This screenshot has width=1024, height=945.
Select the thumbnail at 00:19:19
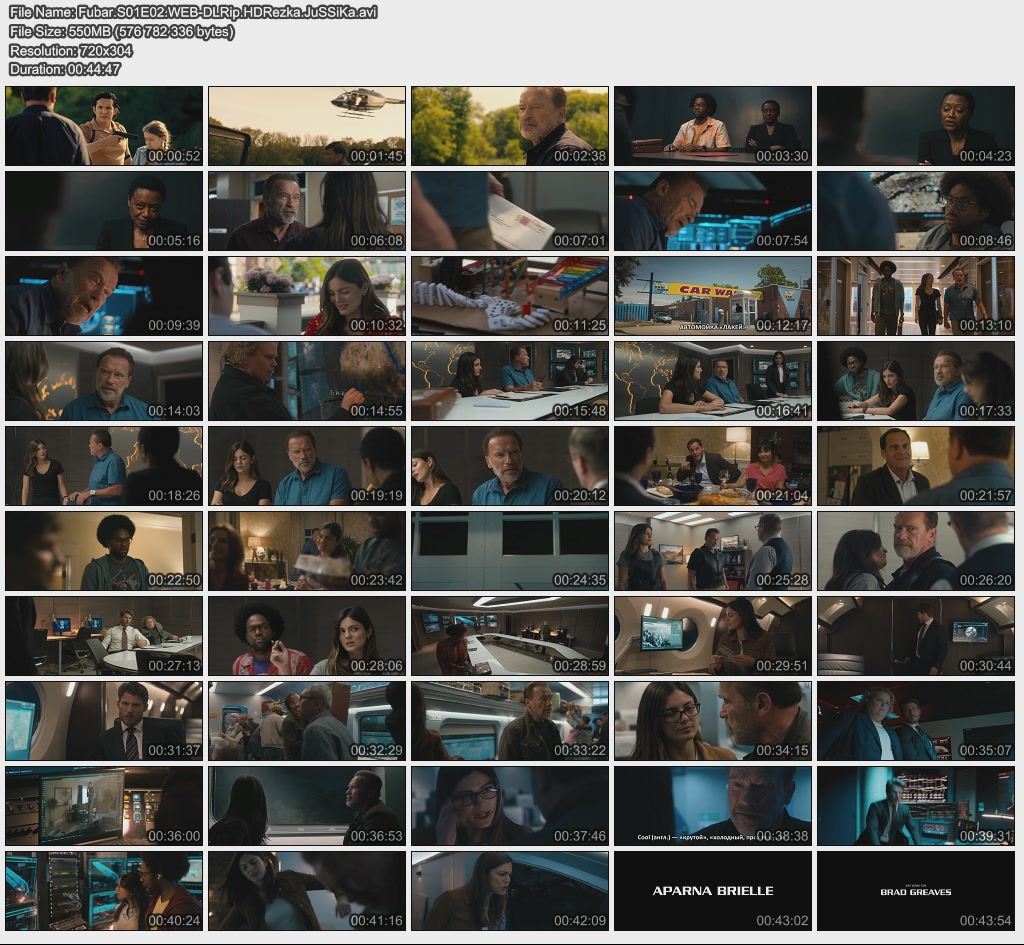click(x=307, y=466)
